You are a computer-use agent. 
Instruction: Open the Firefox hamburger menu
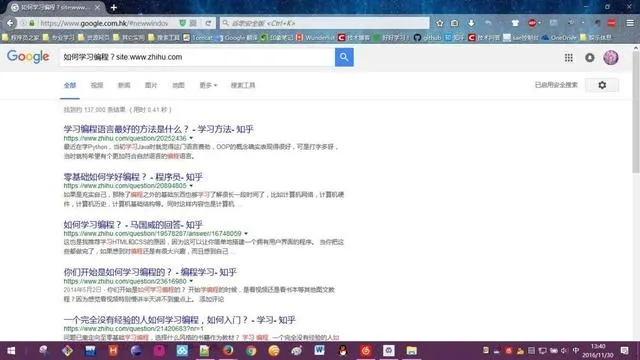click(630, 23)
